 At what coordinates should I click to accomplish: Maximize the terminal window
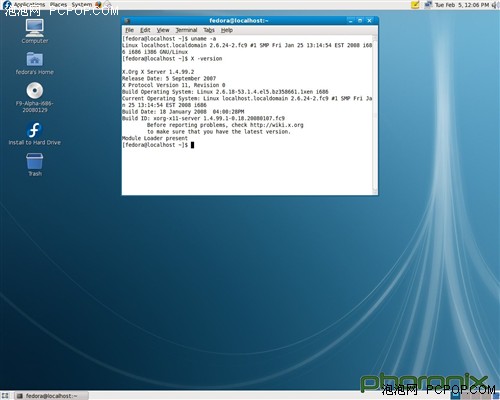click(360, 21)
